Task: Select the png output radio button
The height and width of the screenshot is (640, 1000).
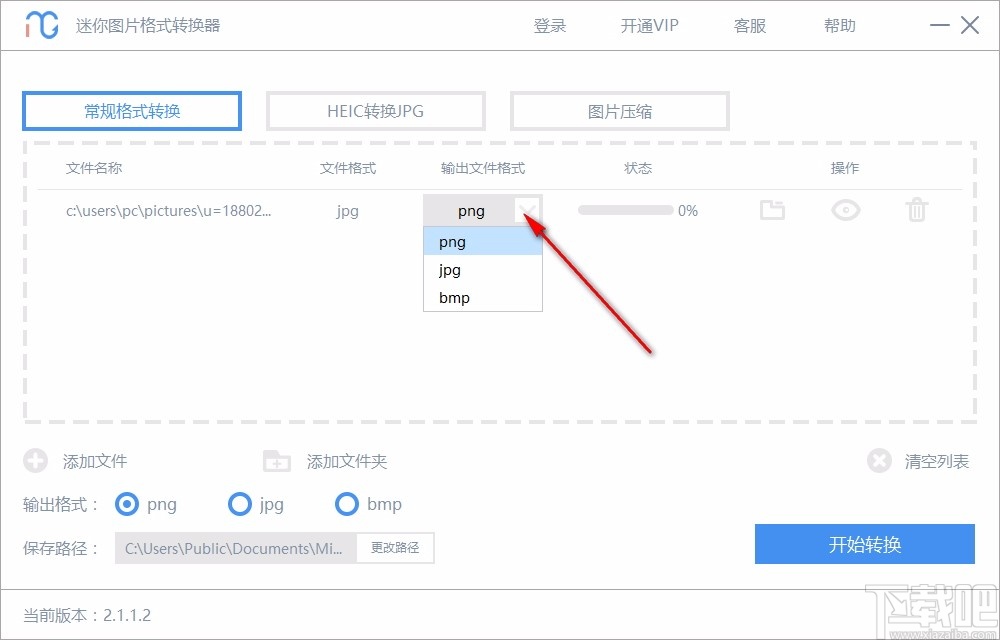Action: coord(127,505)
